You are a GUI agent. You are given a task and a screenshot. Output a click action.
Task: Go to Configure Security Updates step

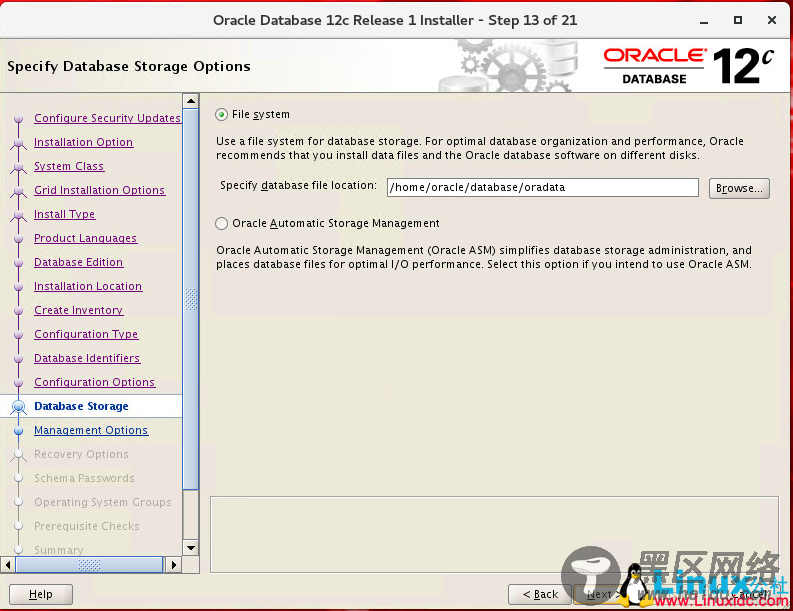tap(107, 118)
